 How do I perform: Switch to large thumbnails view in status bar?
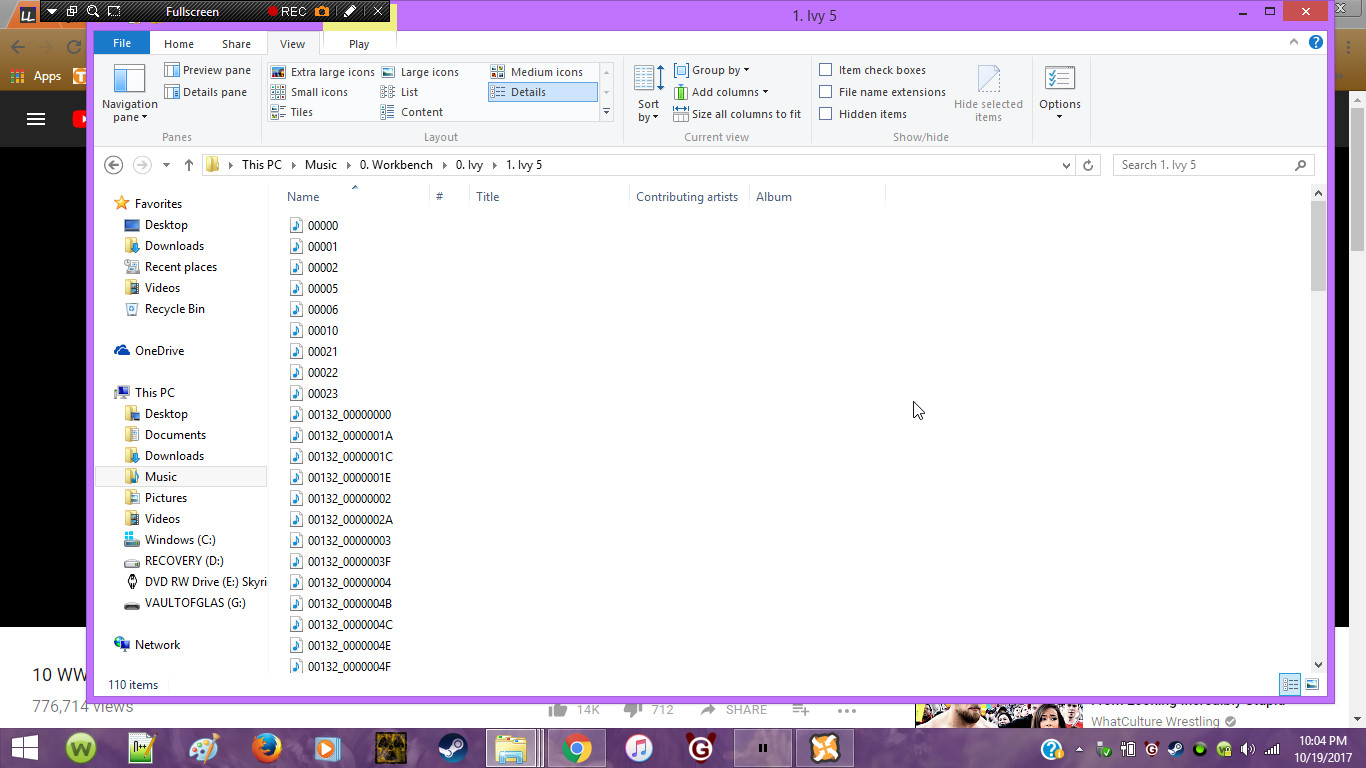[1312, 685]
